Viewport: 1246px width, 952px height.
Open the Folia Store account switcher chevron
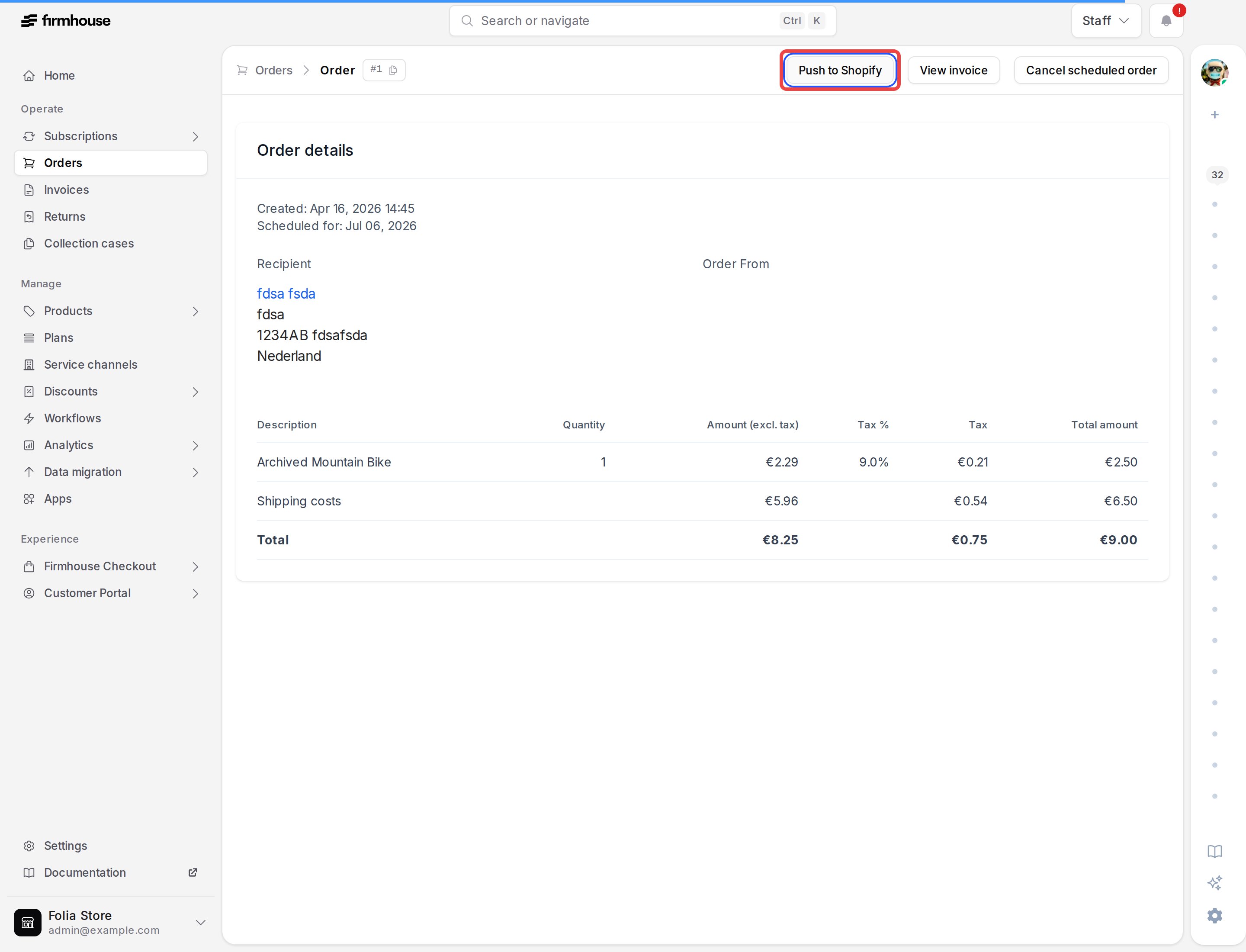200,923
